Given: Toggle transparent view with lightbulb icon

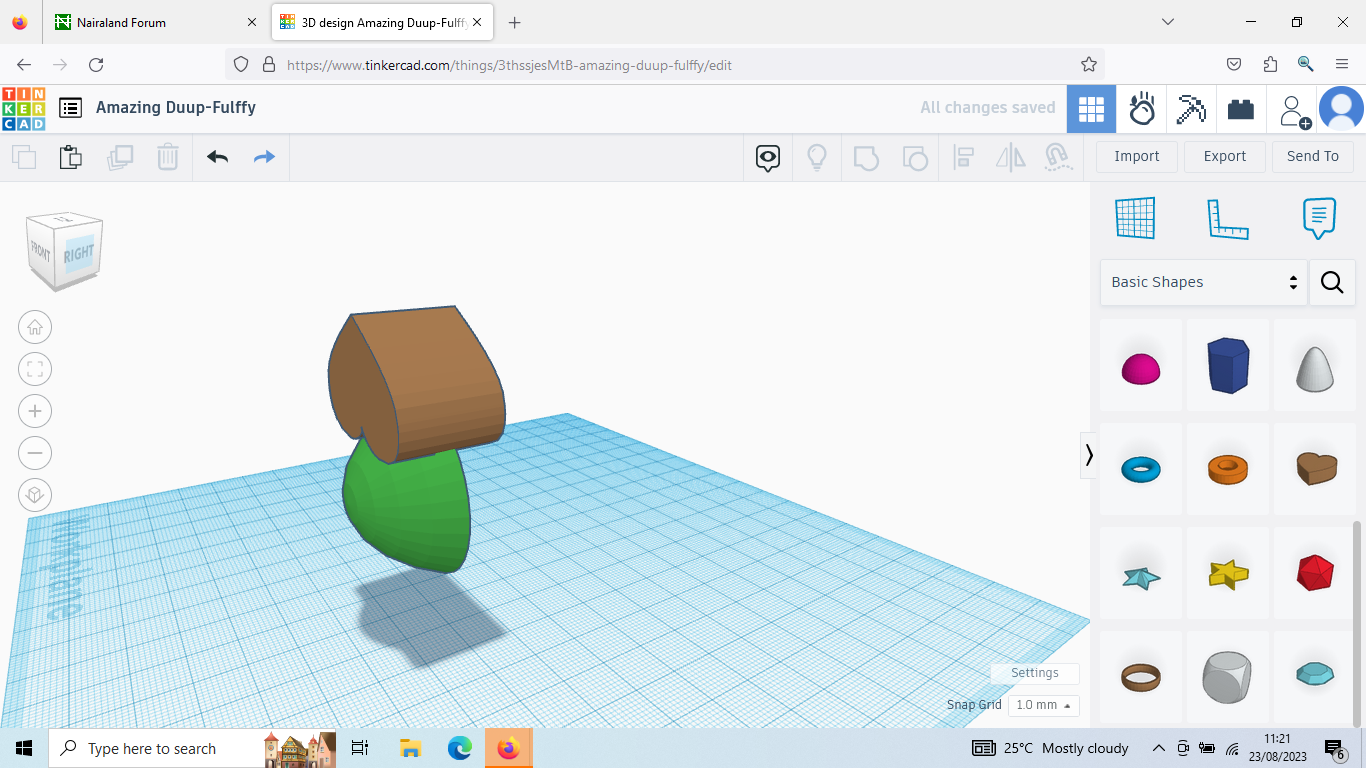Looking at the screenshot, I should point(817,158).
